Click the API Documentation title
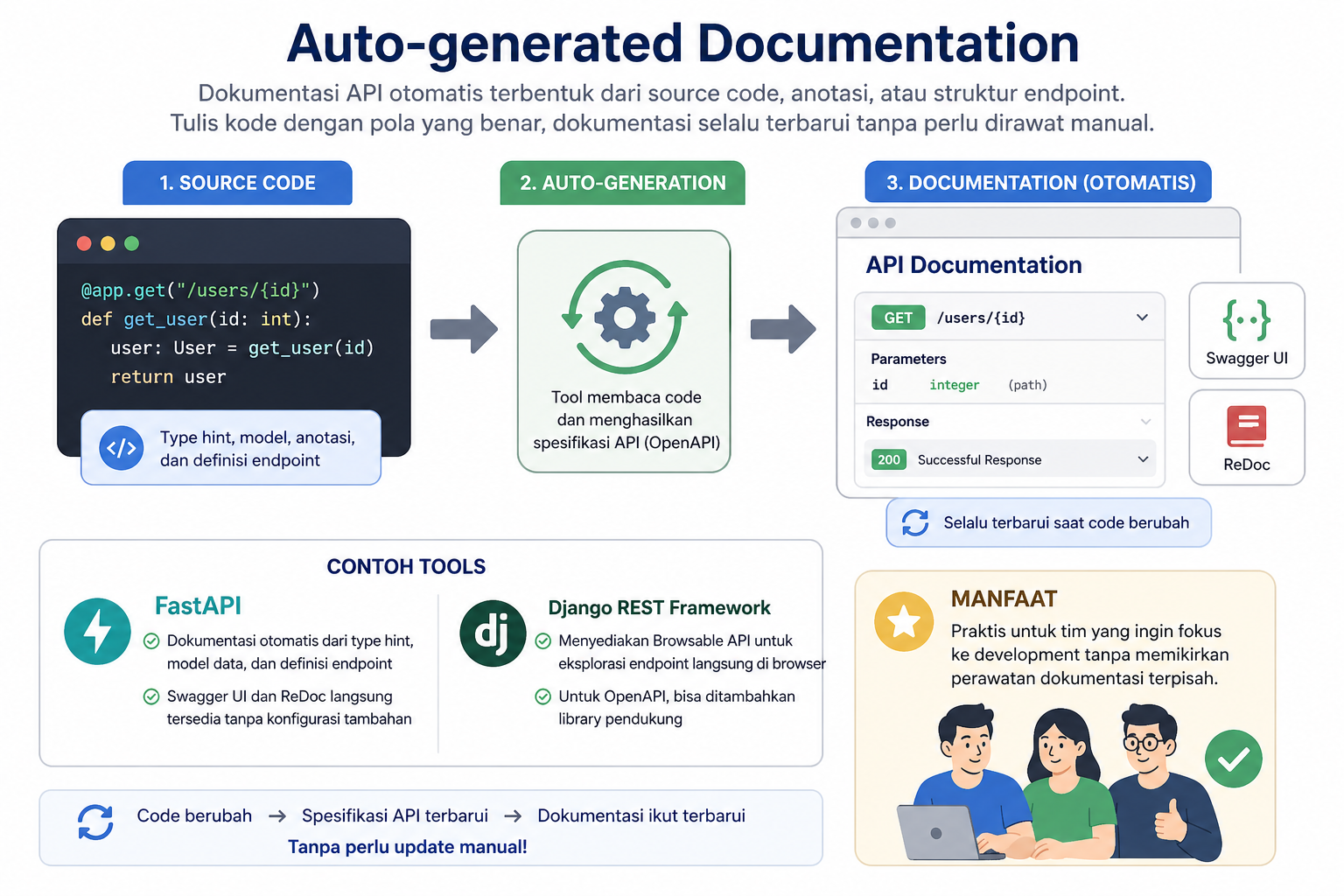1344x896 pixels. (974, 264)
